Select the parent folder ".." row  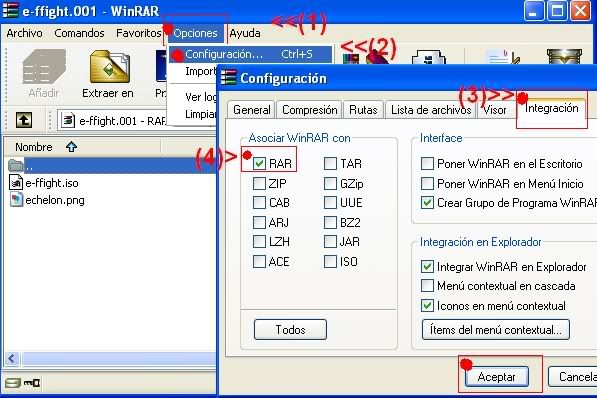point(110,166)
